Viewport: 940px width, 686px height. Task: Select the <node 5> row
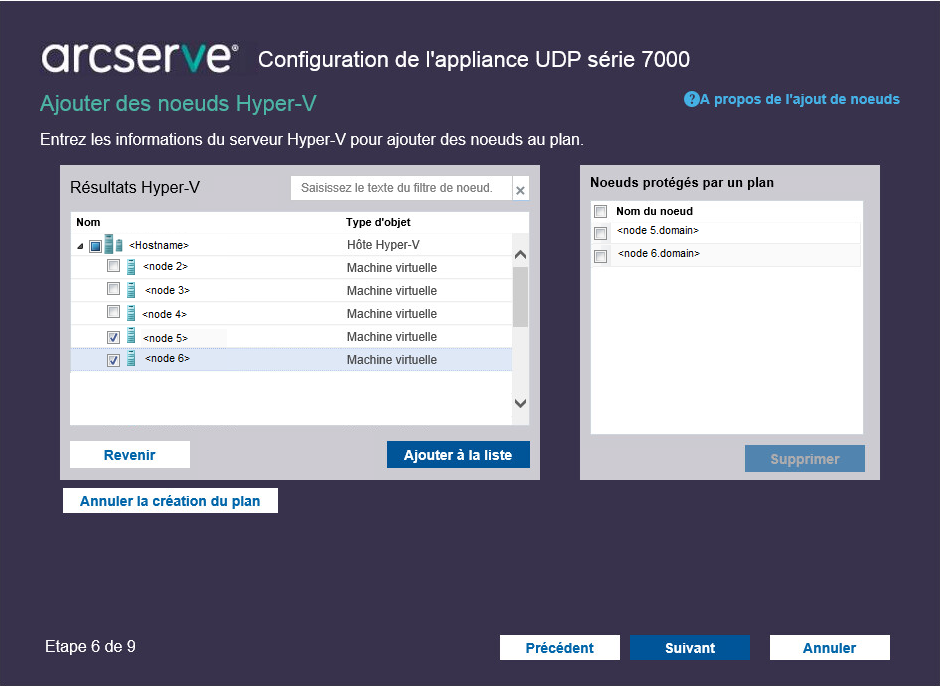(x=291, y=336)
